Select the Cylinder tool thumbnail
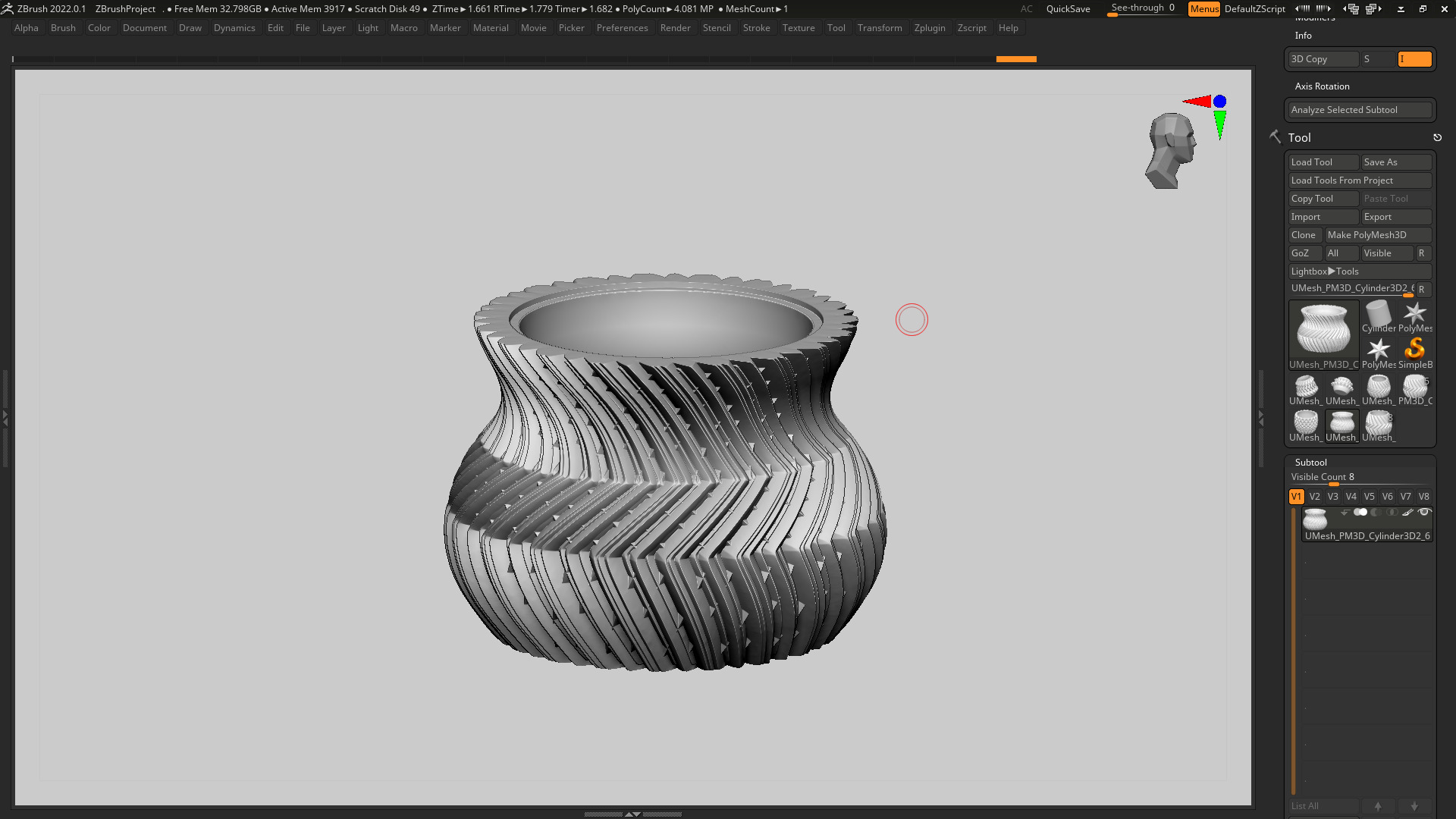Screen dimensions: 1456x819 tap(1379, 316)
